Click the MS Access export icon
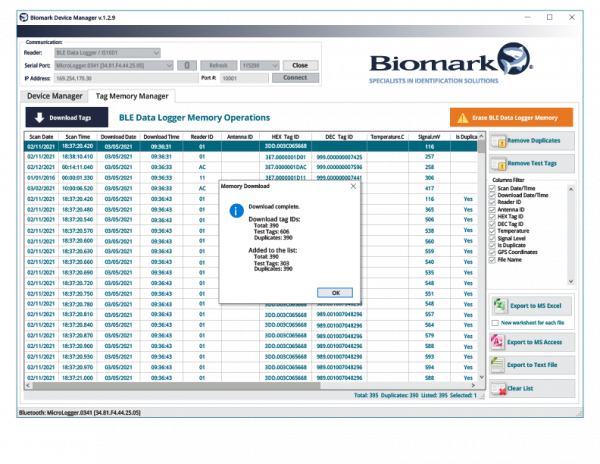This screenshot has height=464, width=600. tap(497, 342)
